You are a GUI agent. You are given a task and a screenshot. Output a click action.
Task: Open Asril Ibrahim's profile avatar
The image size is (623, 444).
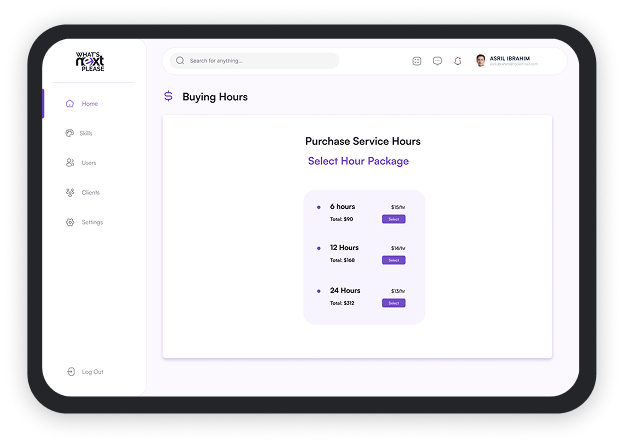point(481,60)
